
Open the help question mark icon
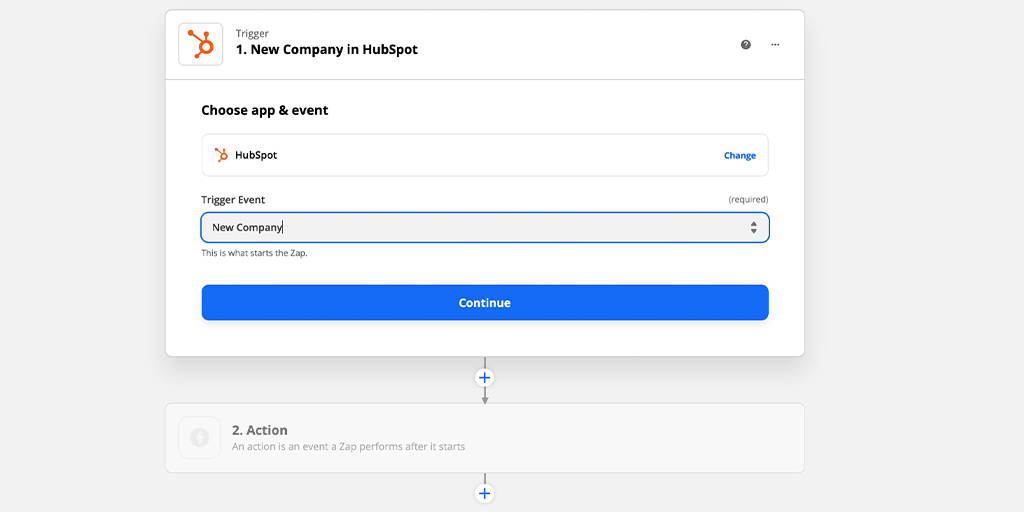tap(746, 44)
